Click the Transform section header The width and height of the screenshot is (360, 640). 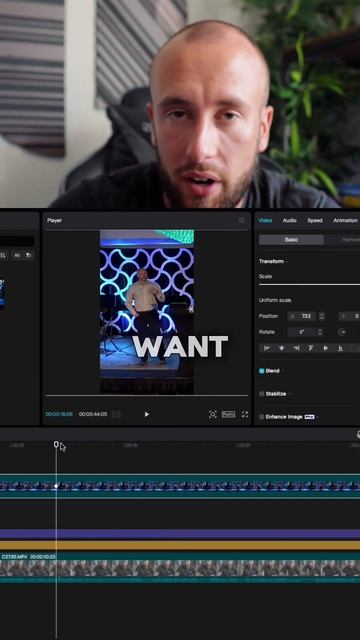click(271, 261)
